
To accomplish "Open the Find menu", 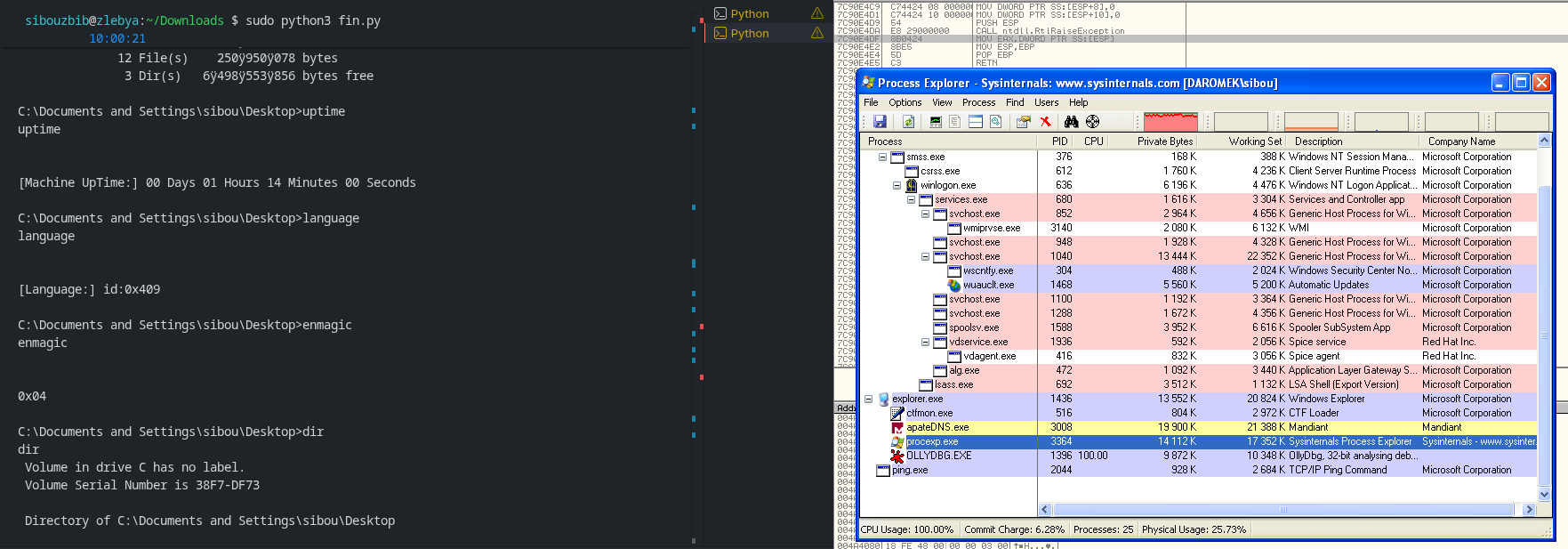I will [1015, 102].
